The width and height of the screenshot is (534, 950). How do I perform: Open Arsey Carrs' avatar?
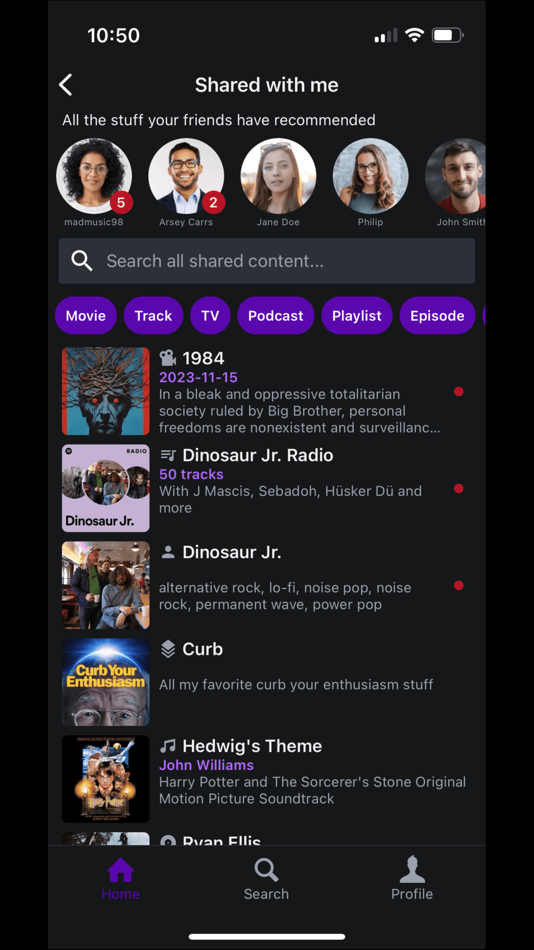pos(186,176)
